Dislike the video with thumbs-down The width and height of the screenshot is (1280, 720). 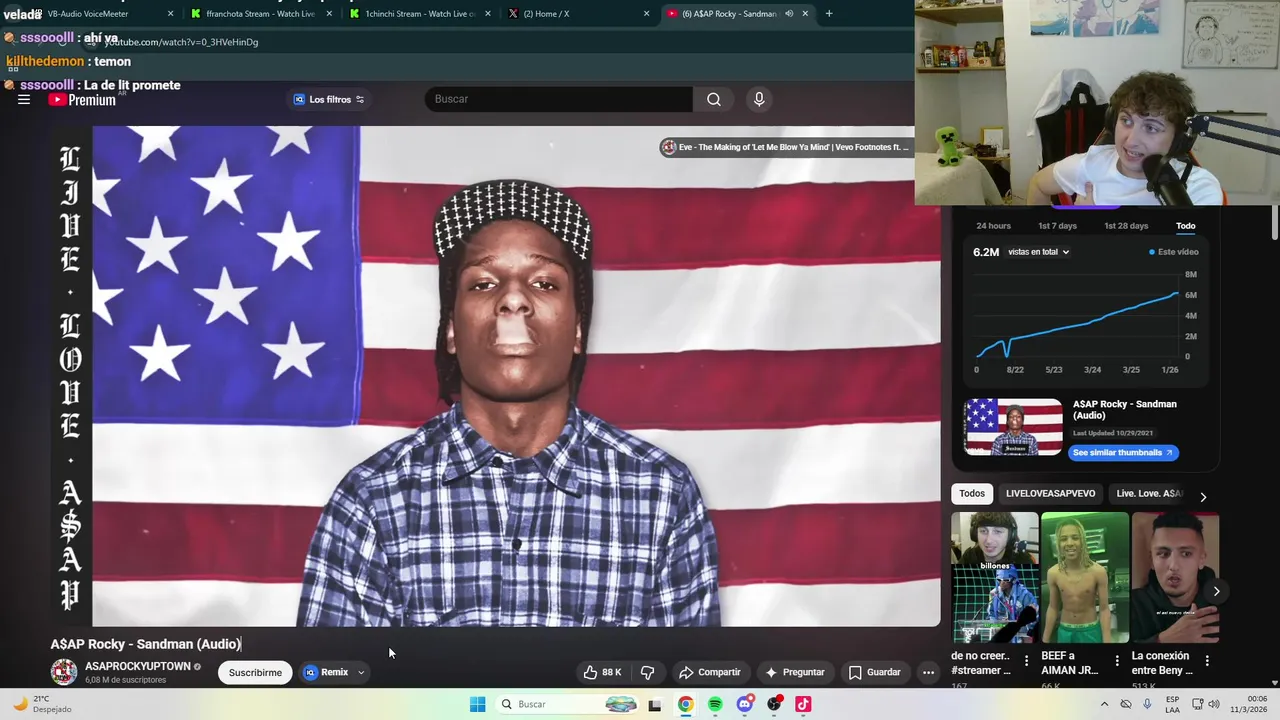pos(647,672)
